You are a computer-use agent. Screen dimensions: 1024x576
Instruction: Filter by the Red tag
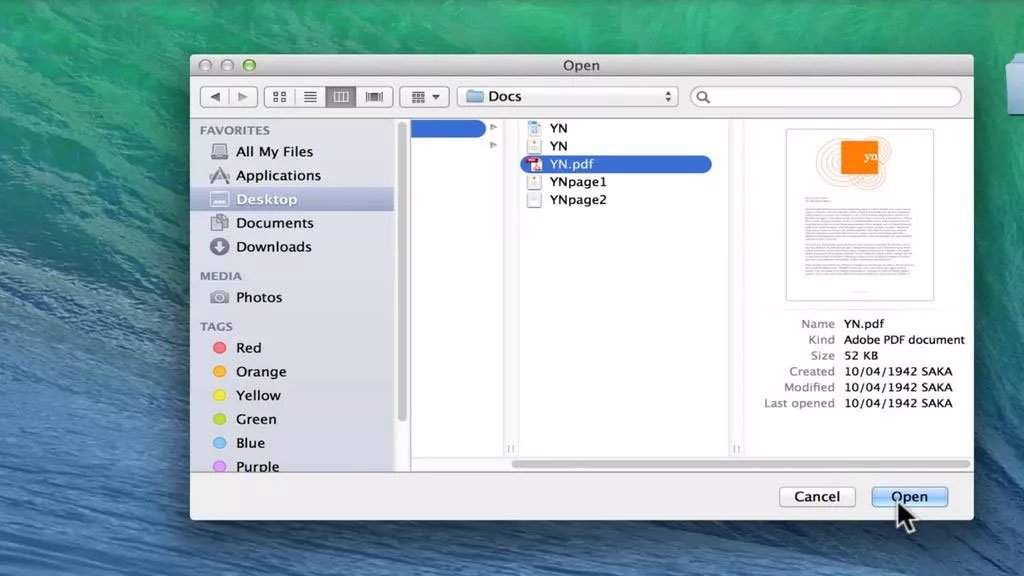292,347
